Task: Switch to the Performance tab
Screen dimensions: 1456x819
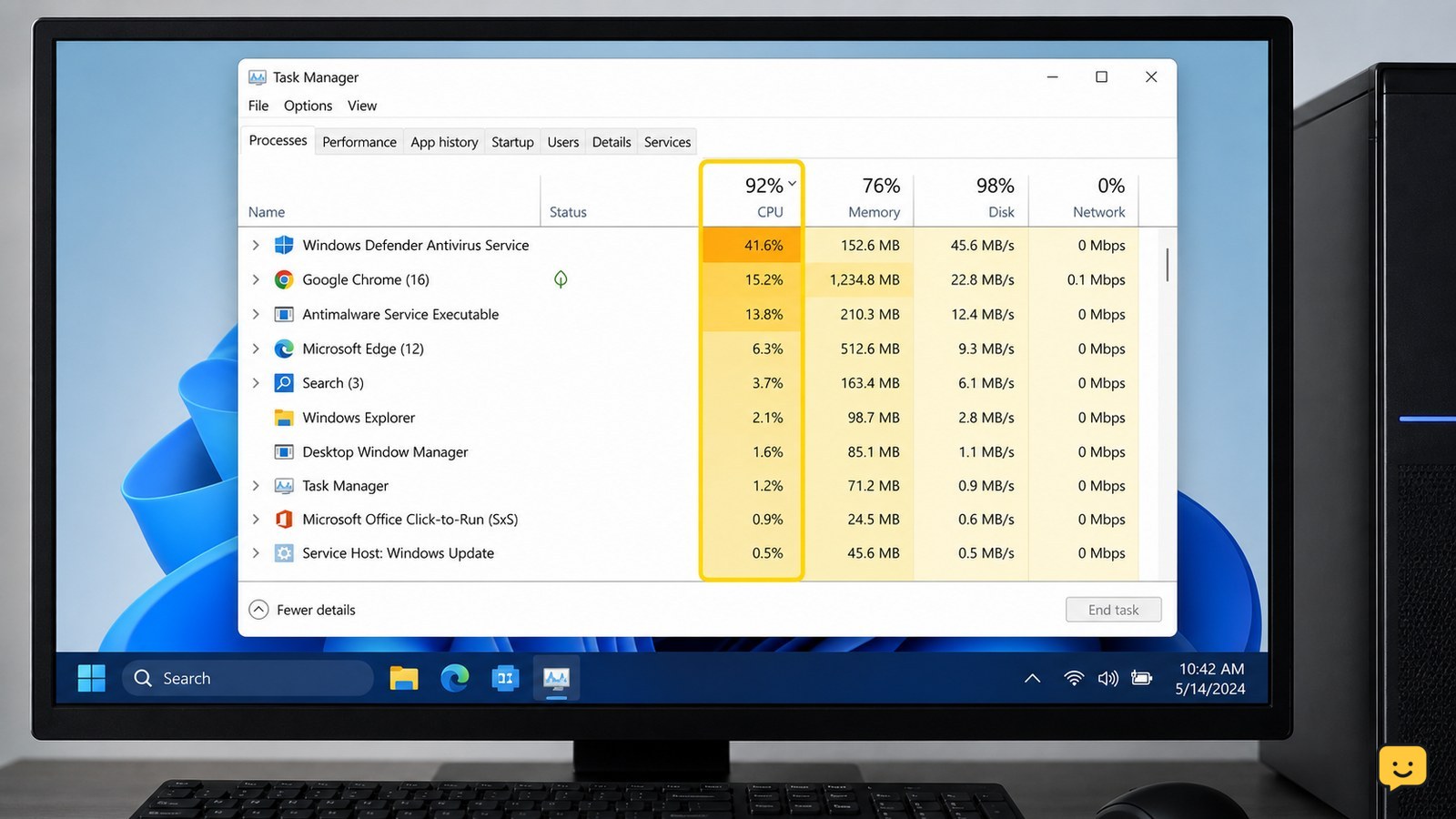Action: tap(359, 142)
